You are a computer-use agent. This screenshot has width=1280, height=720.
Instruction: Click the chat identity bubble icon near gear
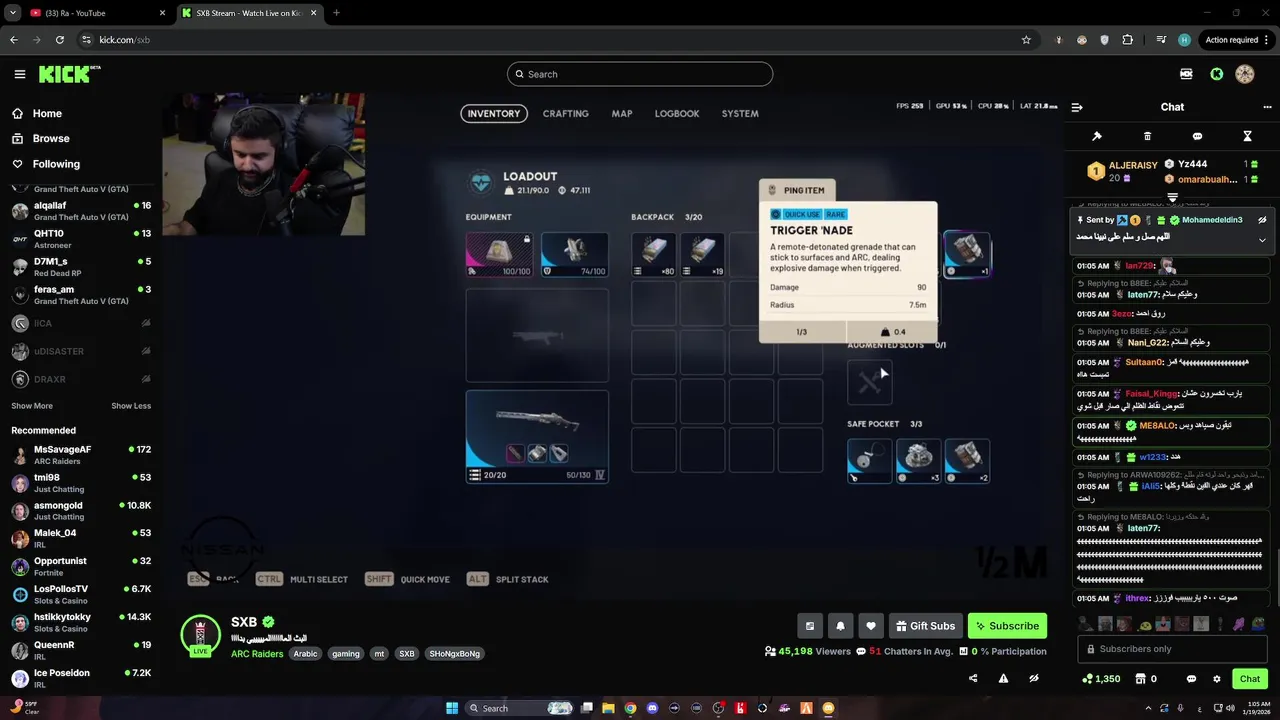click(1191, 679)
